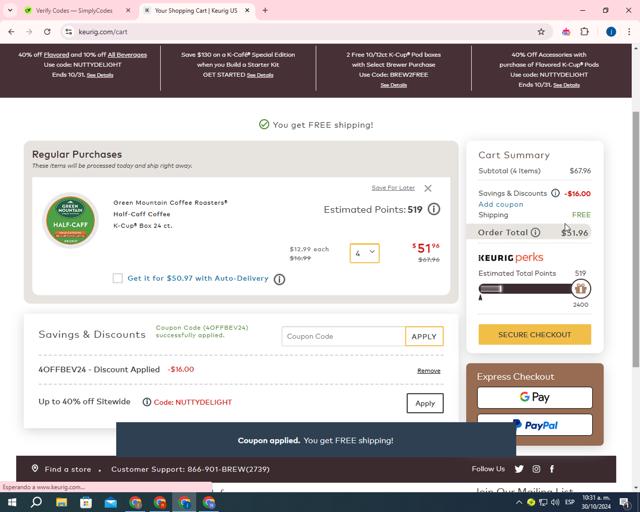The width and height of the screenshot is (640, 512).
Task: Open K-Café Starter Kit See Details link
Action: 260,75
